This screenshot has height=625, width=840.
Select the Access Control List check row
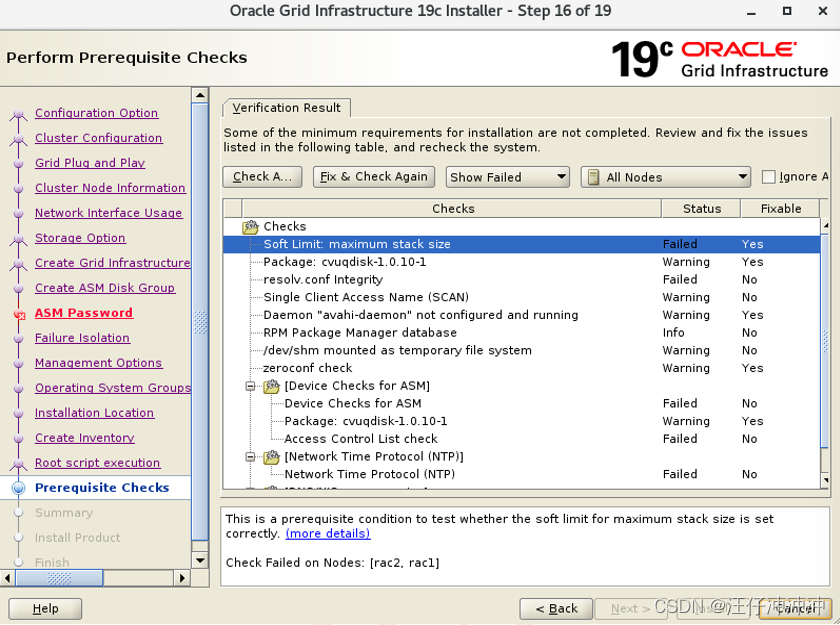point(521,439)
